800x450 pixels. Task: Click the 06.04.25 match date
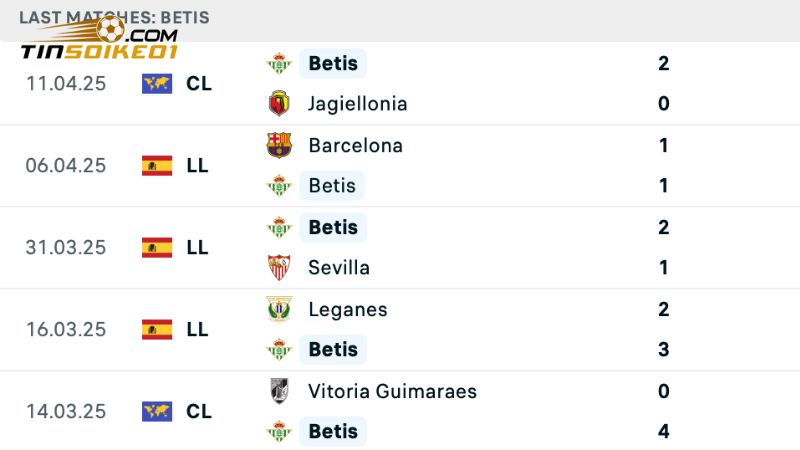coord(65,166)
